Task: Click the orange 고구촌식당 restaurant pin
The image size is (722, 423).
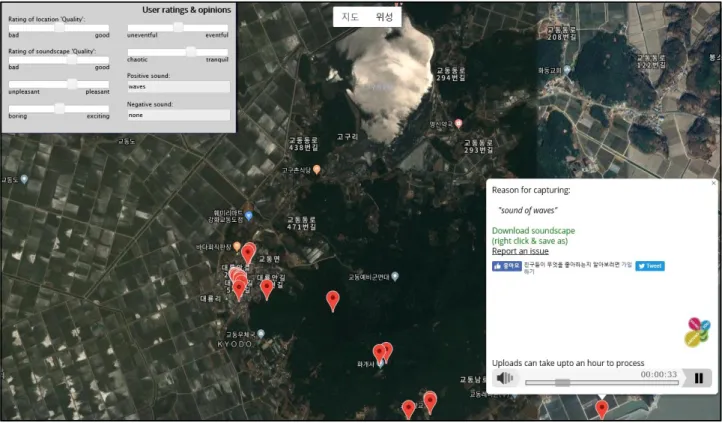Action: (316, 170)
